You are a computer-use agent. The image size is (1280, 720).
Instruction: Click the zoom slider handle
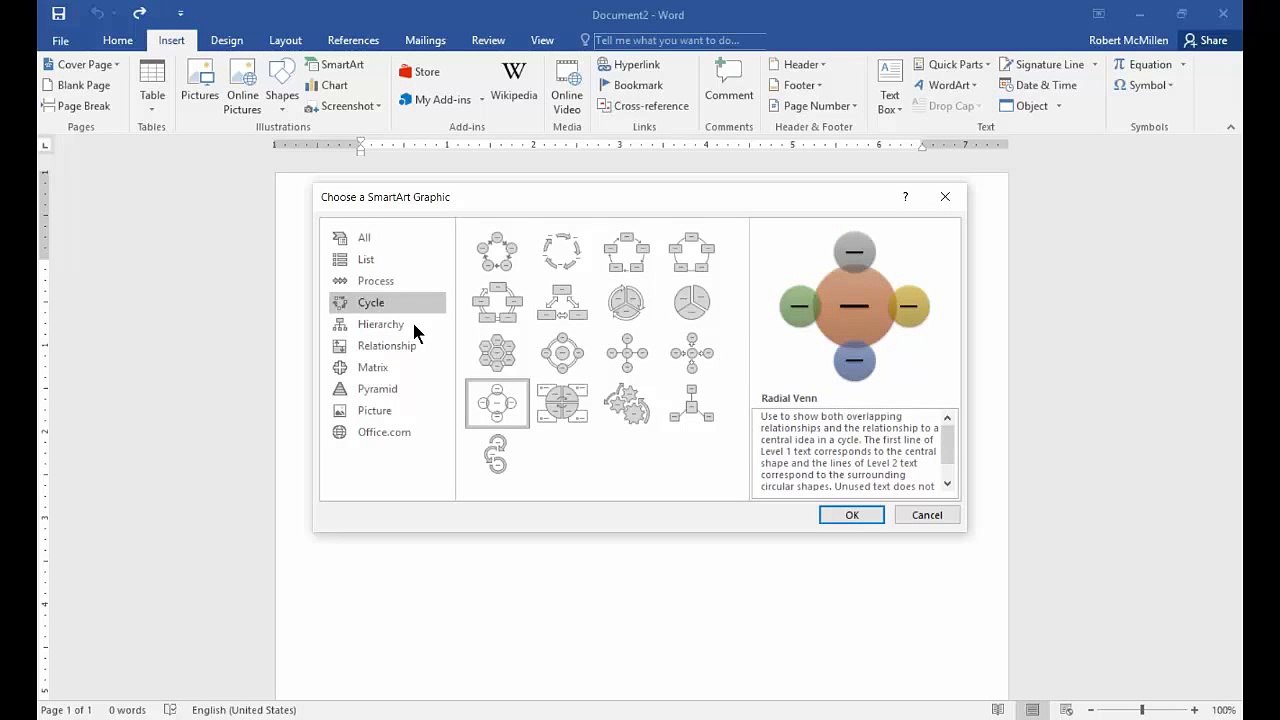(1142, 710)
